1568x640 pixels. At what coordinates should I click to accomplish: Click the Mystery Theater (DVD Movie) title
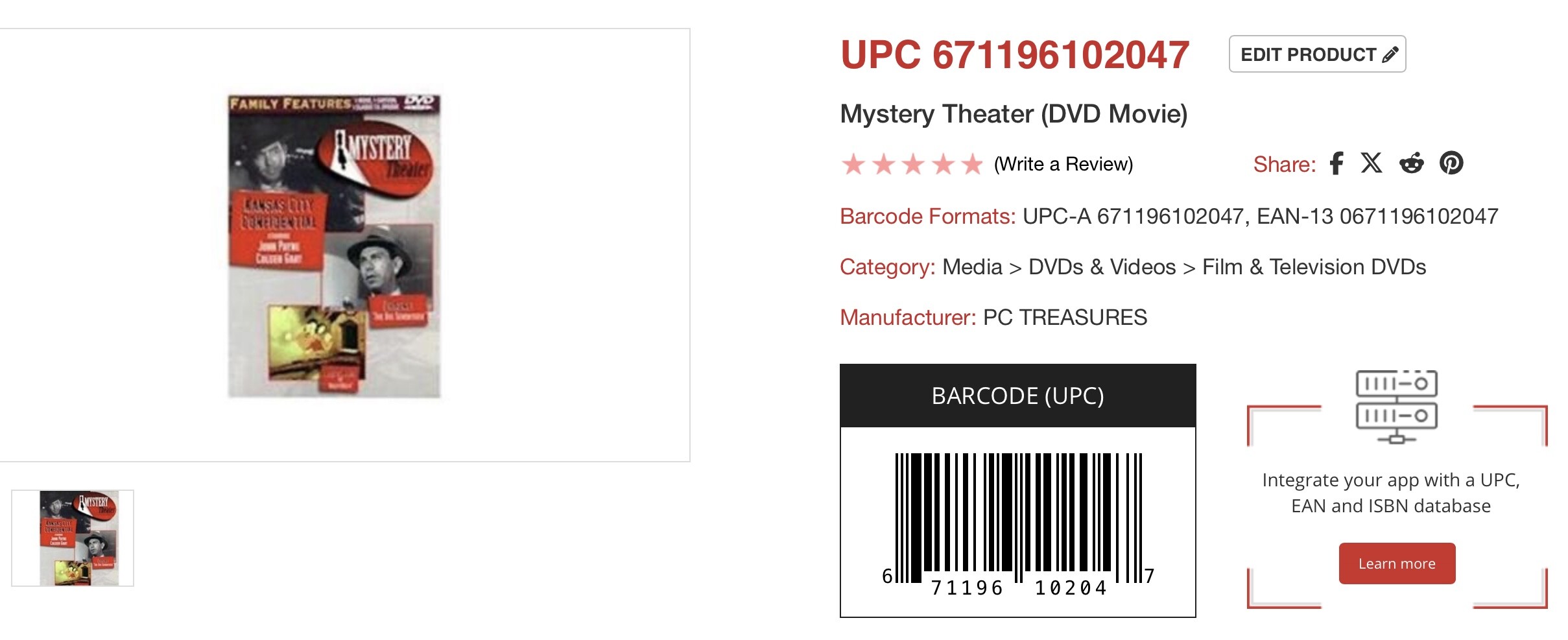click(1014, 114)
